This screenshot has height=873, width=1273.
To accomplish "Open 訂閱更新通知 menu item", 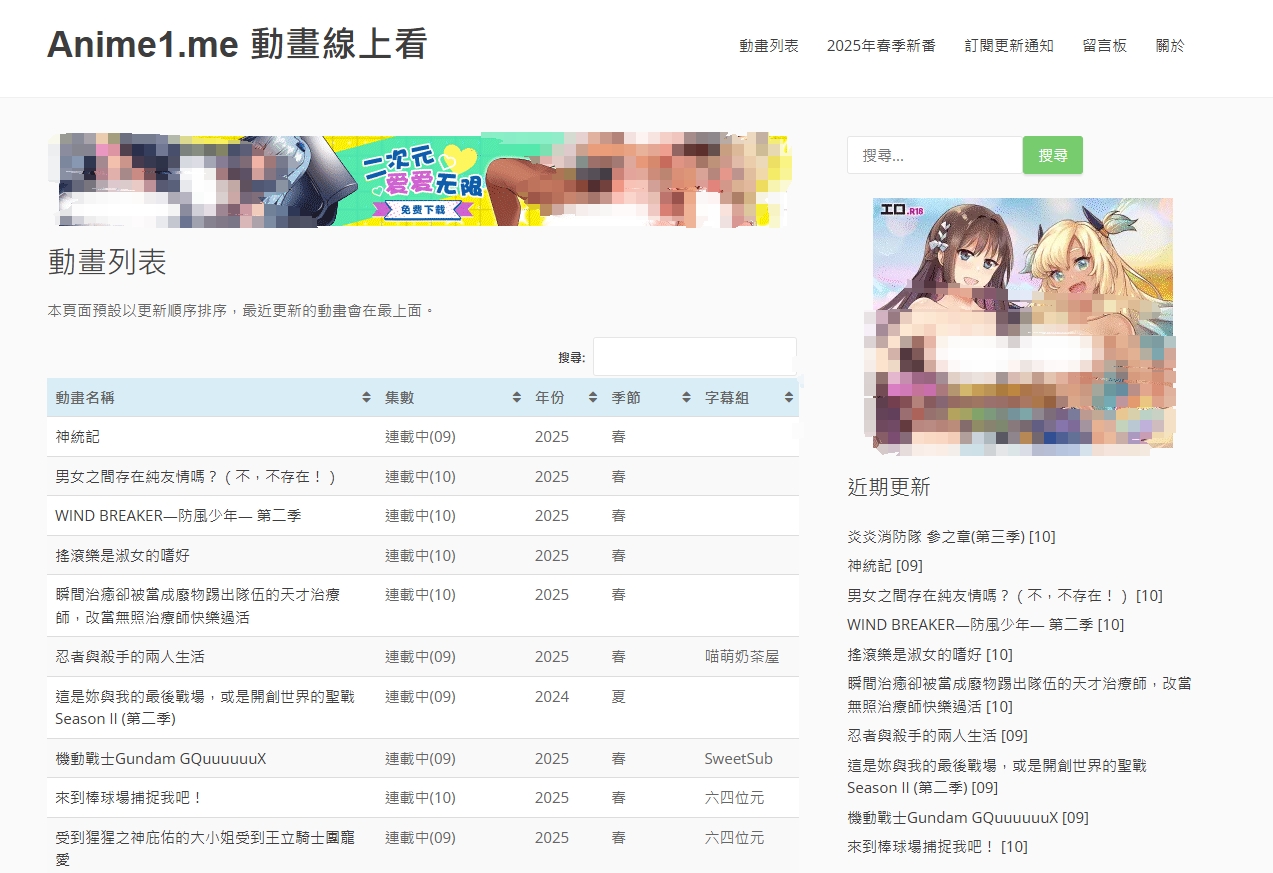I will [1009, 46].
